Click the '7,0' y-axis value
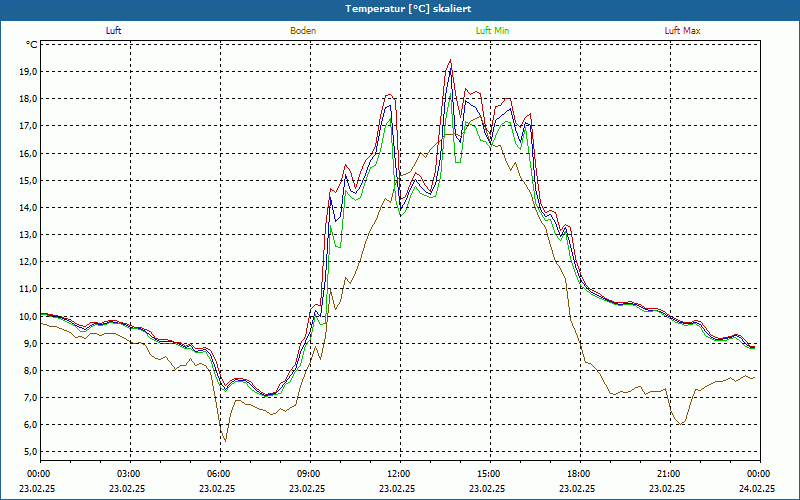 [30, 397]
